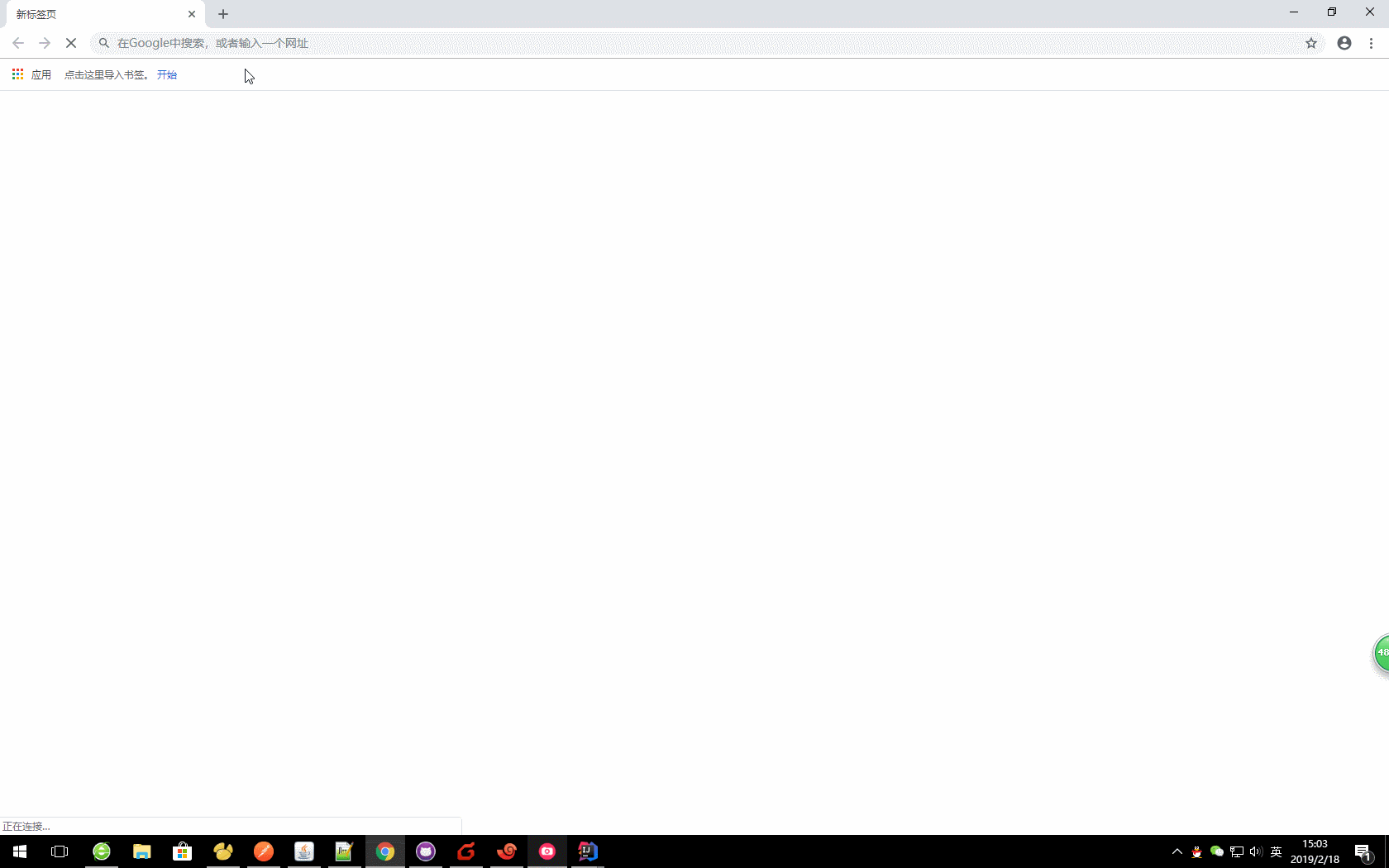Open Chrome's three-dot customize menu
The height and width of the screenshot is (868, 1389).
(1371, 43)
